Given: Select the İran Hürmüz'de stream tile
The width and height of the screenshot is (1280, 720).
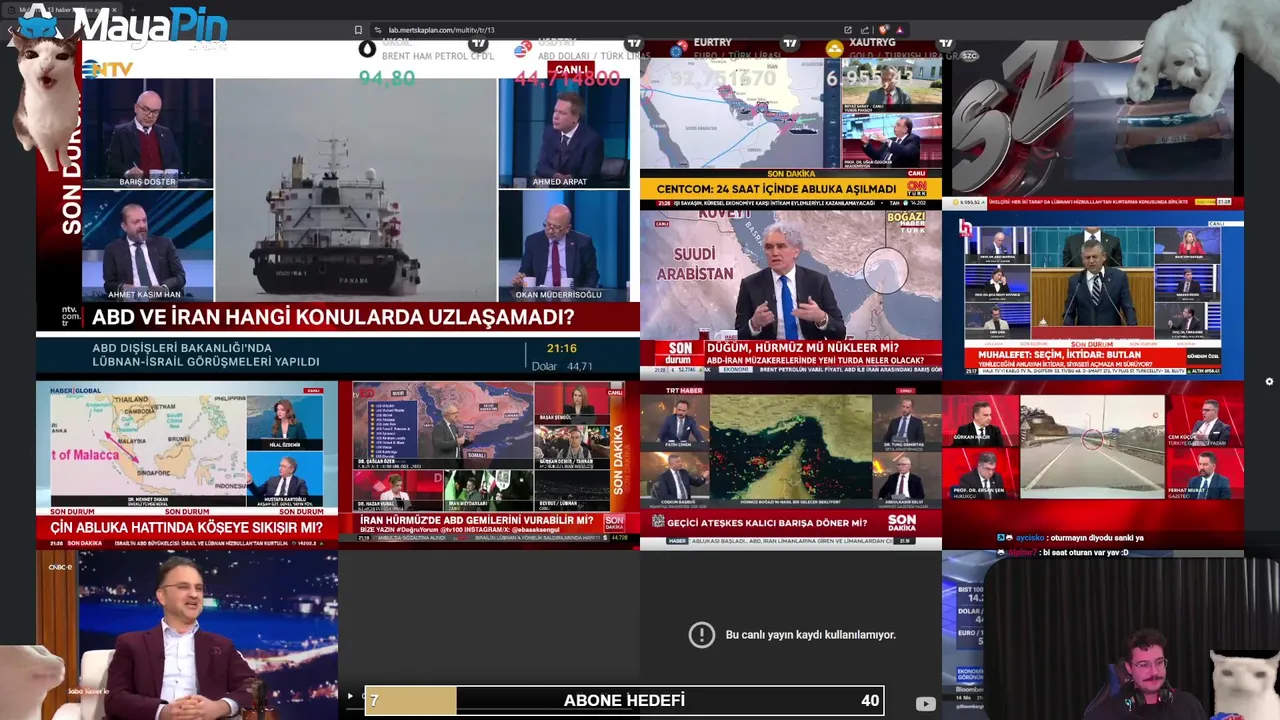Looking at the screenshot, I should coord(489,464).
